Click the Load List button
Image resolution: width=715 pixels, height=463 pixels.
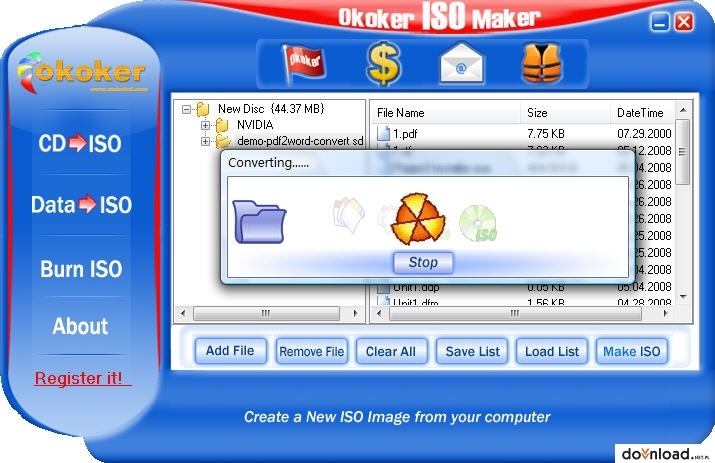[552, 351]
